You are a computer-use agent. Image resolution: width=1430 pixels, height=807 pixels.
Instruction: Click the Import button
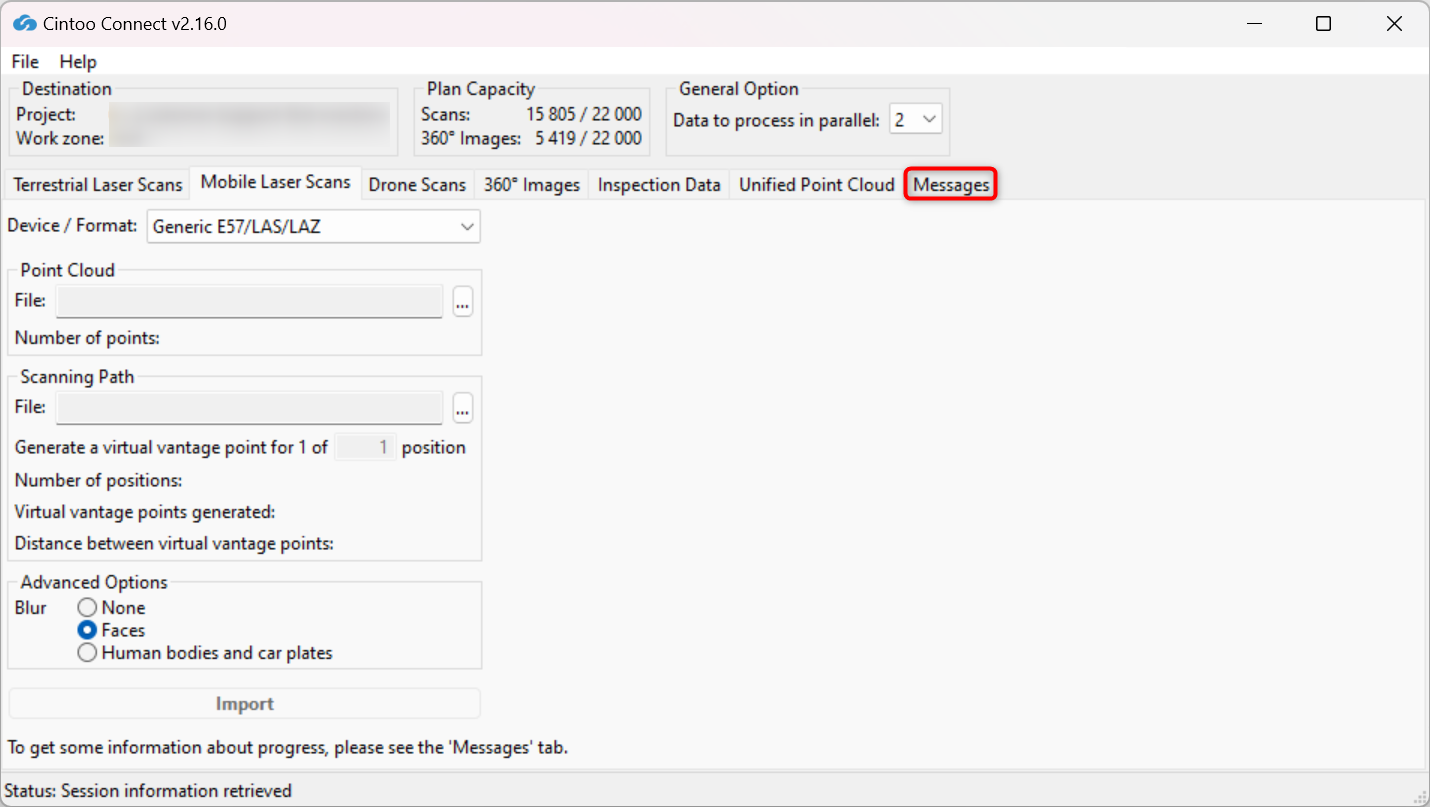(x=245, y=704)
